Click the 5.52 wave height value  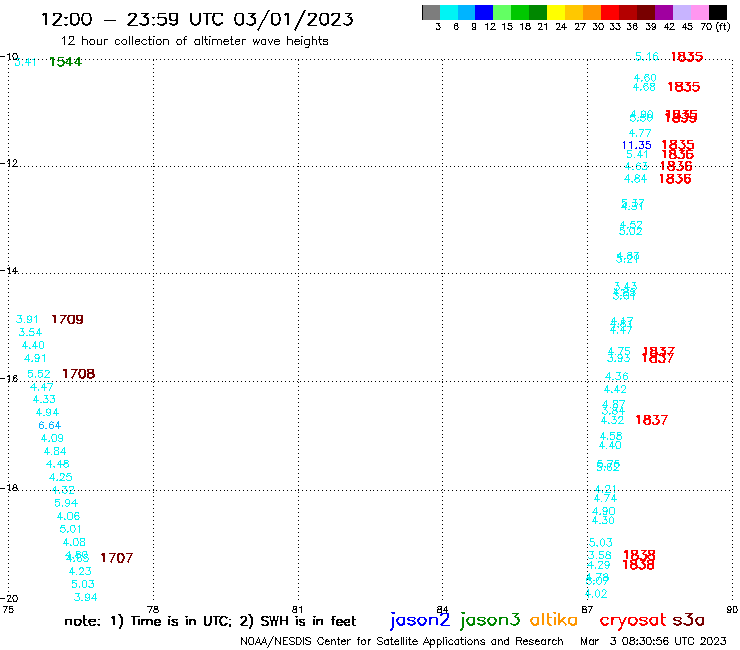(39, 374)
